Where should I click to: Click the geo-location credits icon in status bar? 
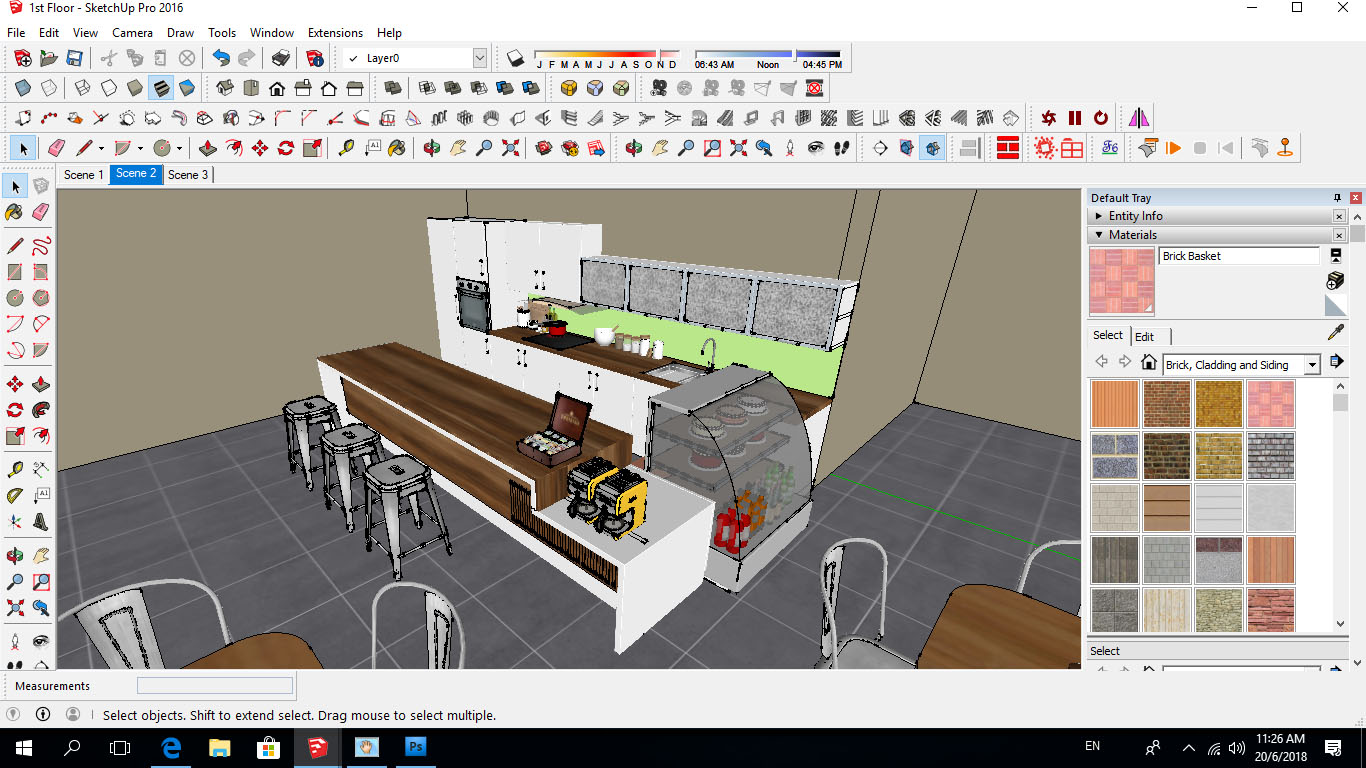(x=15, y=715)
